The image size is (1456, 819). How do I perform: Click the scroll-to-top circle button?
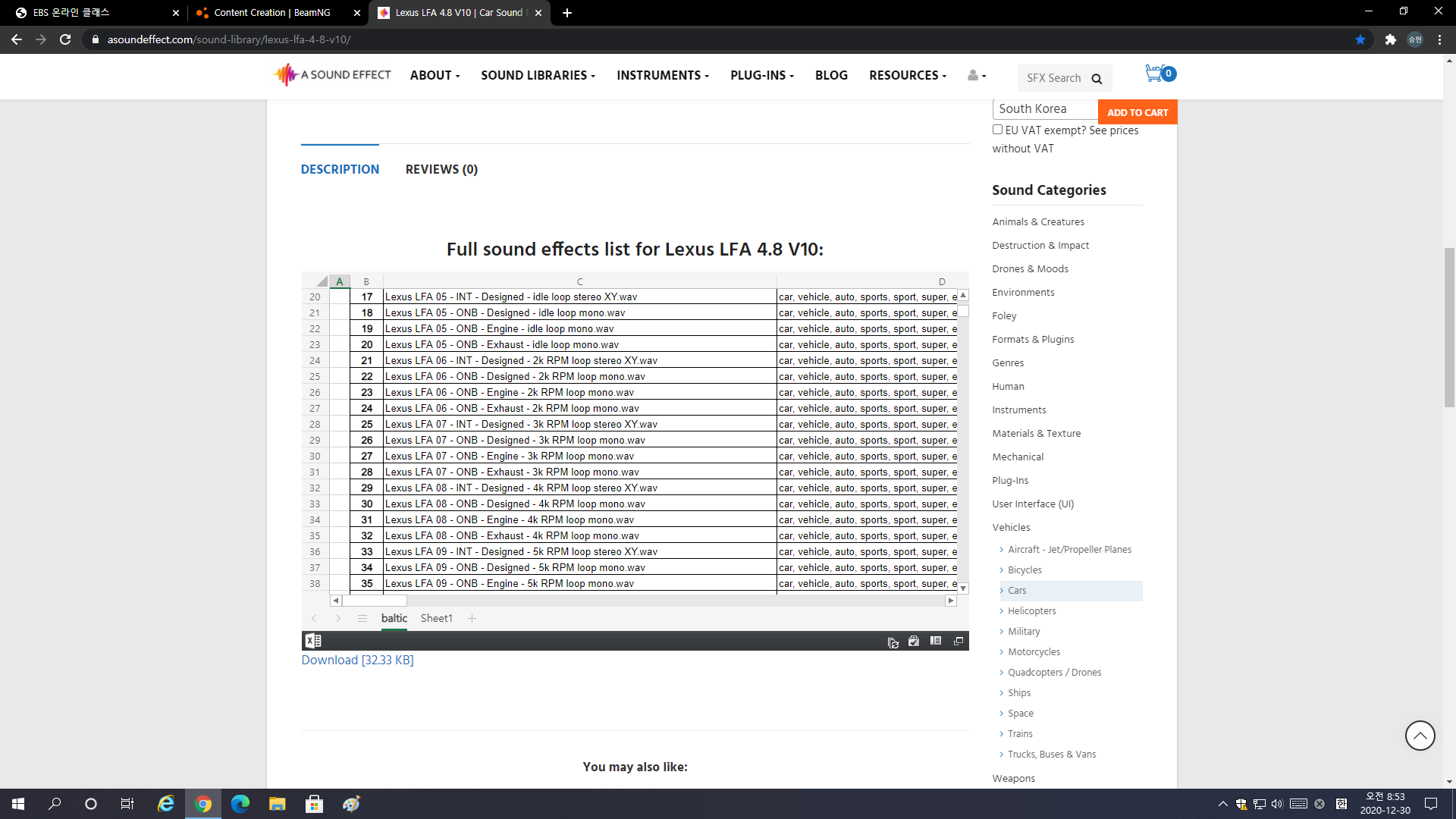[x=1420, y=736]
